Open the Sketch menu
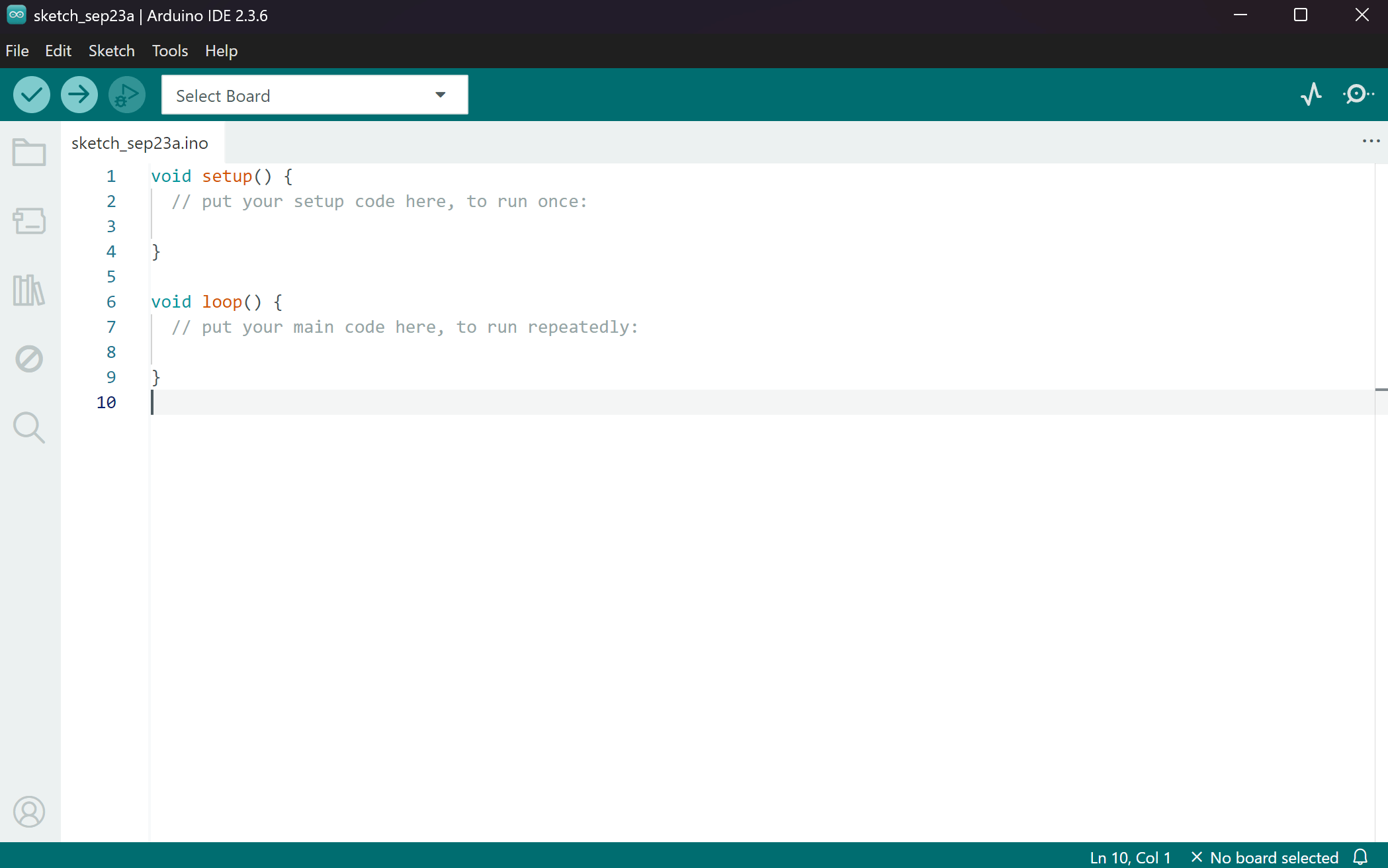The width and height of the screenshot is (1388, 868). [x=111, y=51]
